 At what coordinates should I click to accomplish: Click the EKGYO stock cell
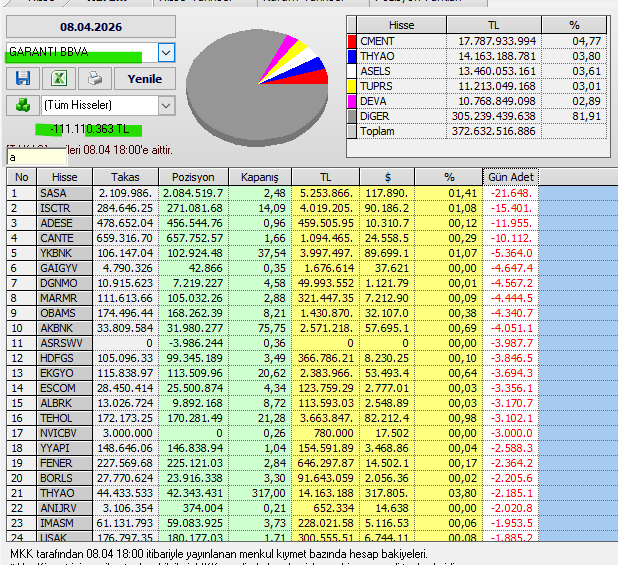(x=65, y=373)
